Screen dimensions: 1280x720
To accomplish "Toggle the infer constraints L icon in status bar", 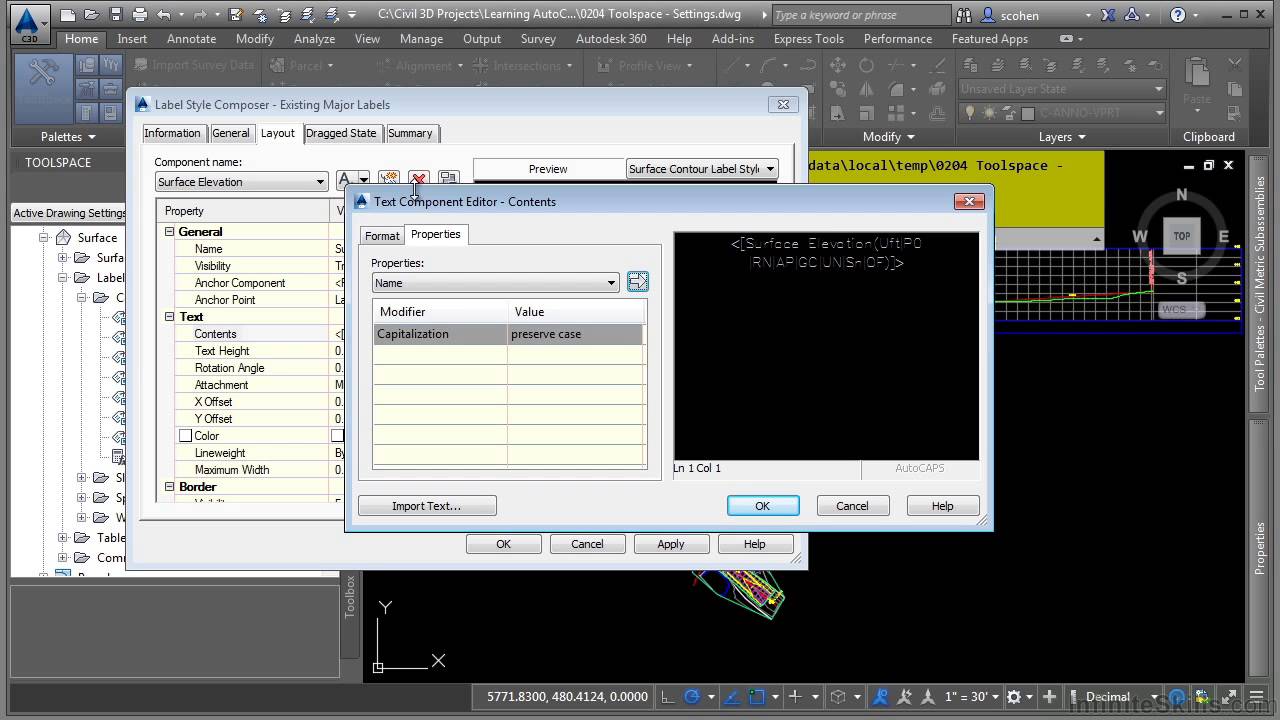I will click(667, 697).
